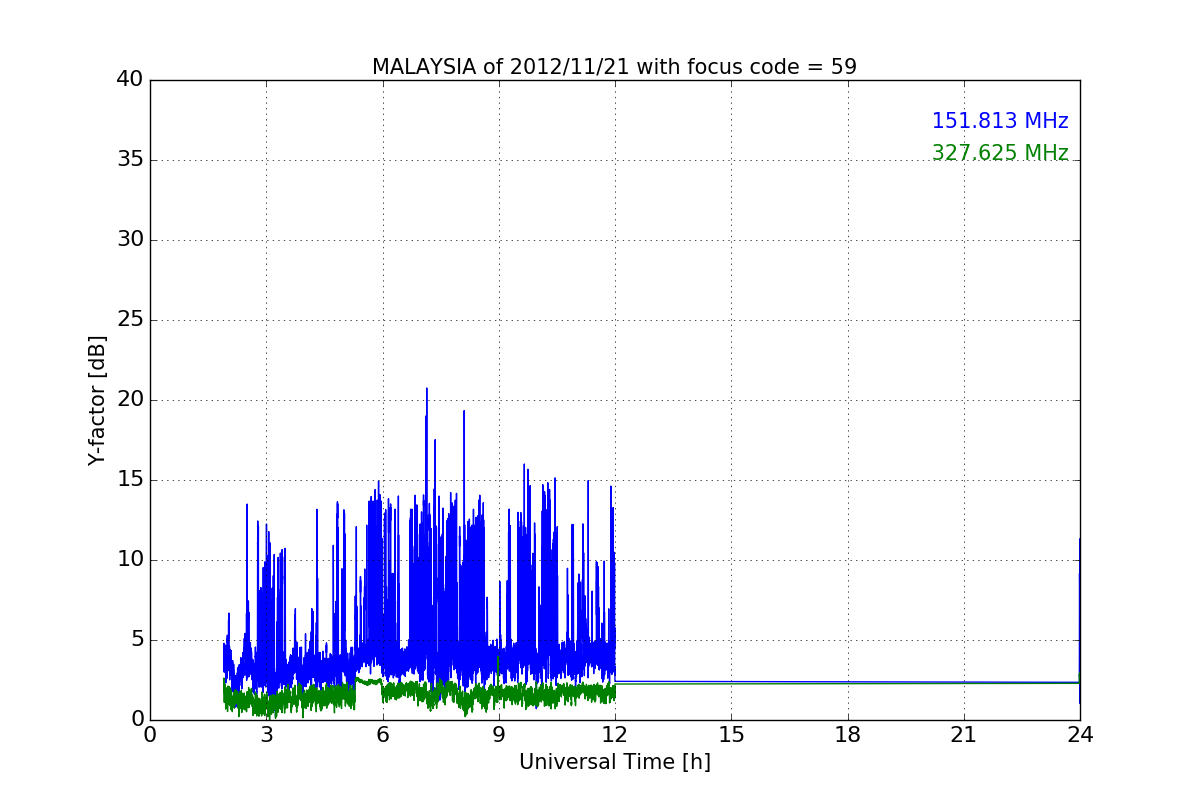This screenshot has width=1200, height=800.
Task: Click the 'Y-factor [dB]' axis label
Action: coord(97,400)
